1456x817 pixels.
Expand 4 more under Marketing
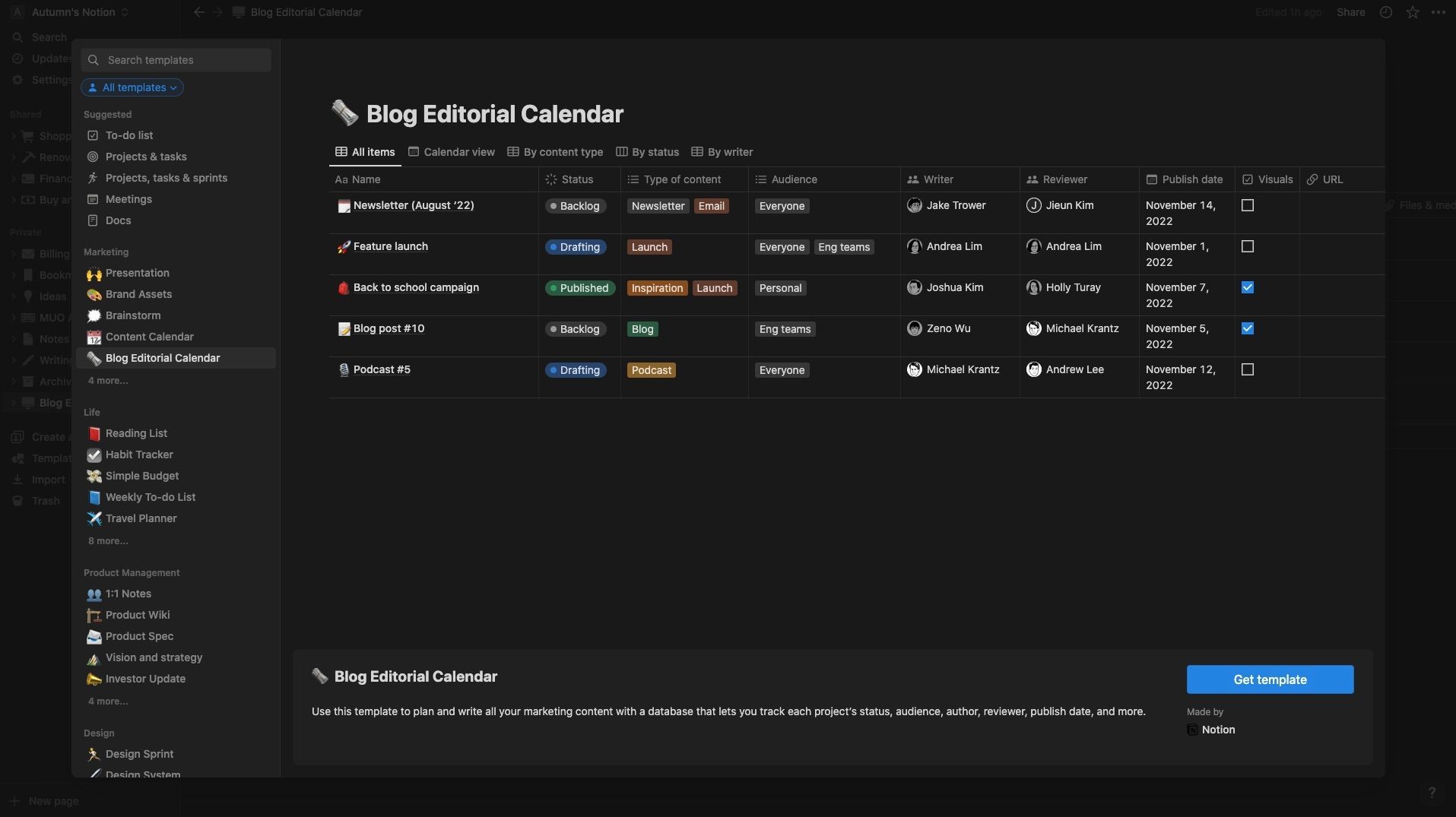(108, 381)
